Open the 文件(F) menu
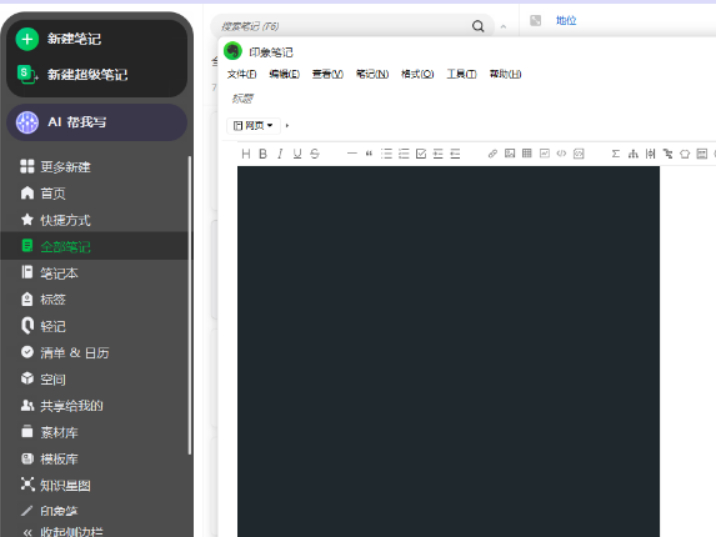716x537 pixels. tap(242, 74)
